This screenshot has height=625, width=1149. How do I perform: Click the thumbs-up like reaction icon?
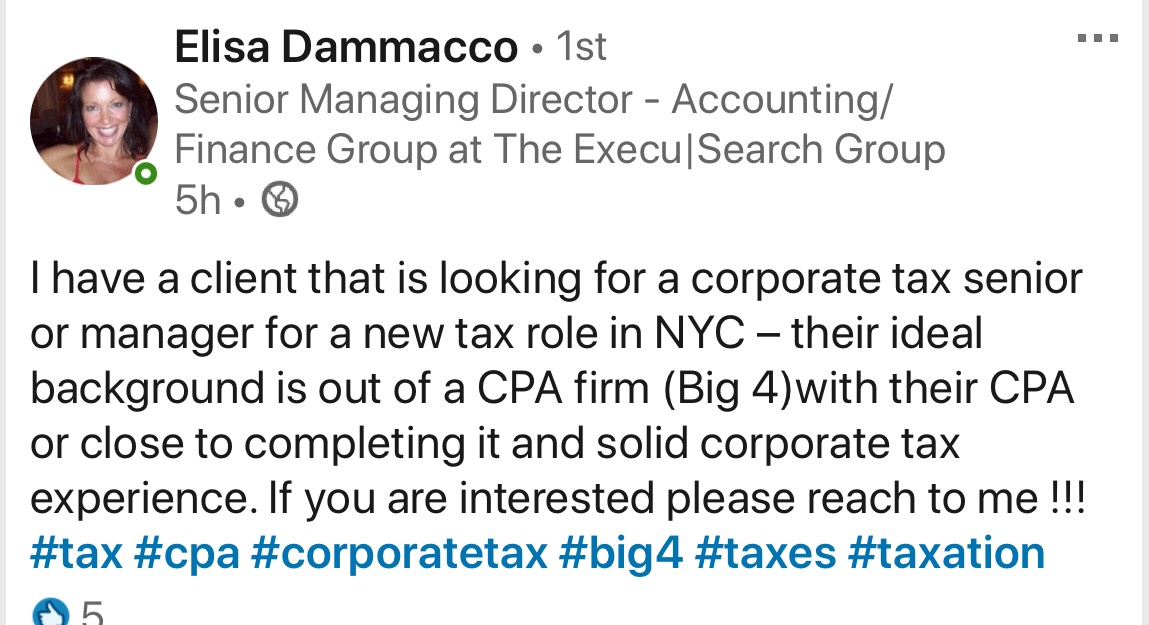pyautogui.click(x=51, y=613)
